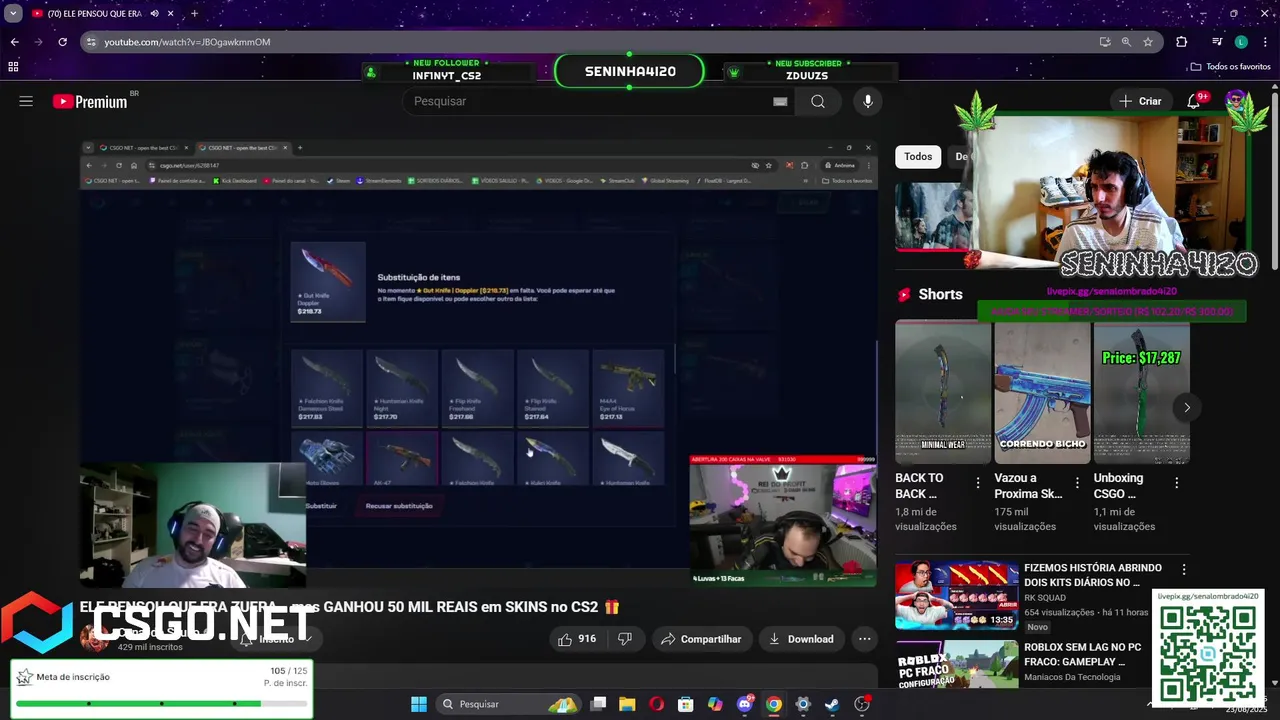This screenshot has width=1280, height=720.
Task: Go forward in browser history
Action: tap(38, 42)
